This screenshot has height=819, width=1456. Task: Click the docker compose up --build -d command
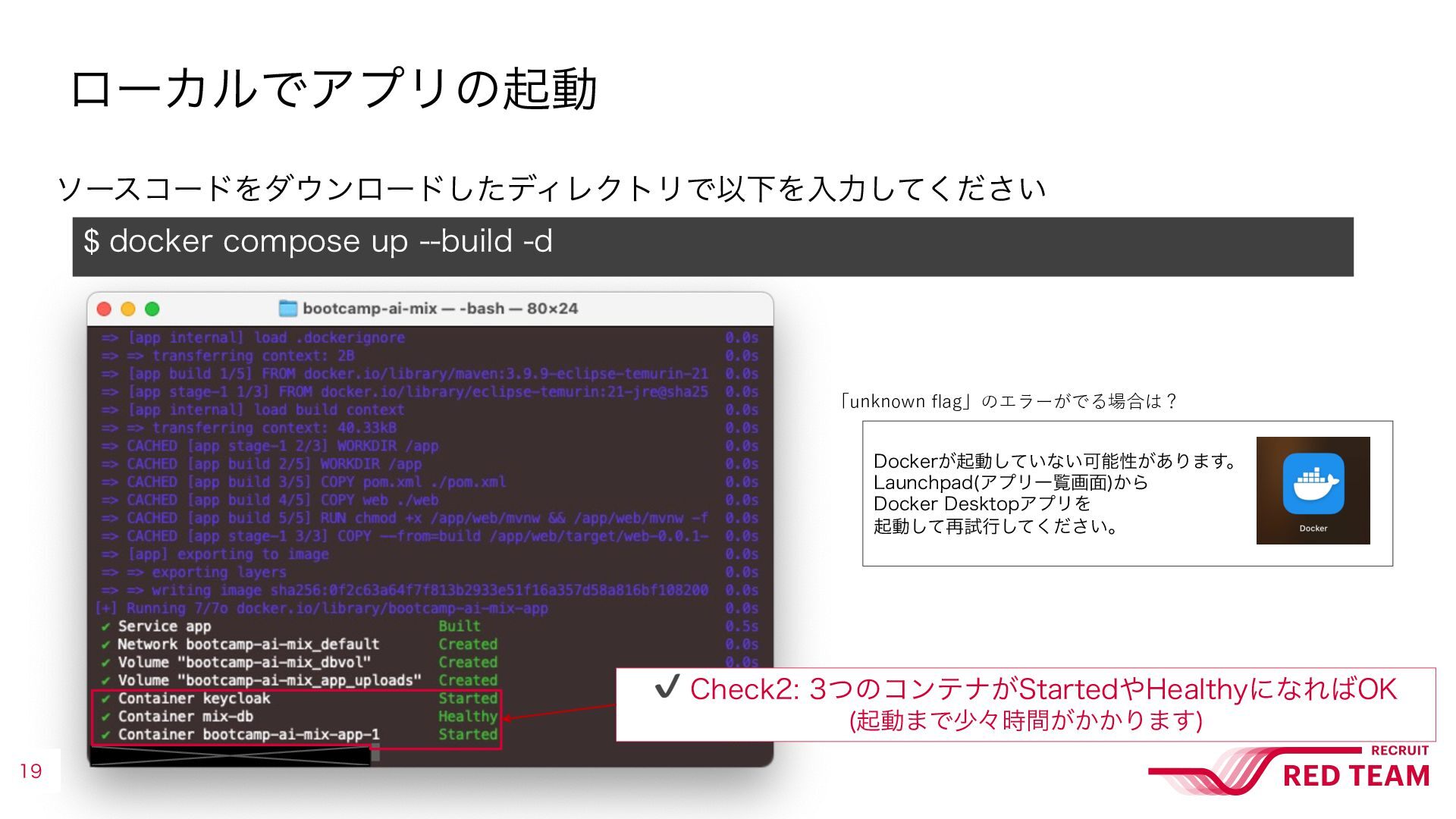click(x=318, y=241)
